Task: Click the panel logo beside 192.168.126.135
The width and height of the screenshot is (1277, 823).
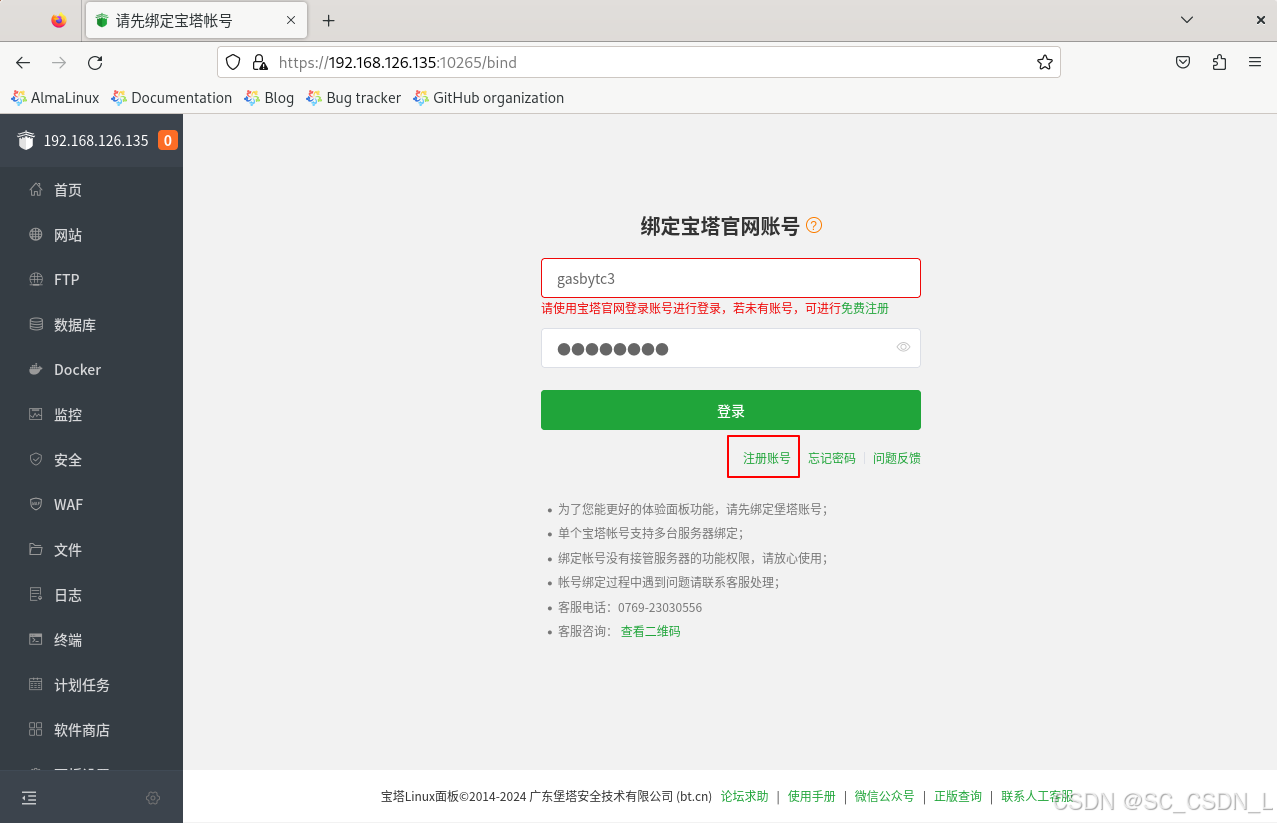Action: click(26, 141)
